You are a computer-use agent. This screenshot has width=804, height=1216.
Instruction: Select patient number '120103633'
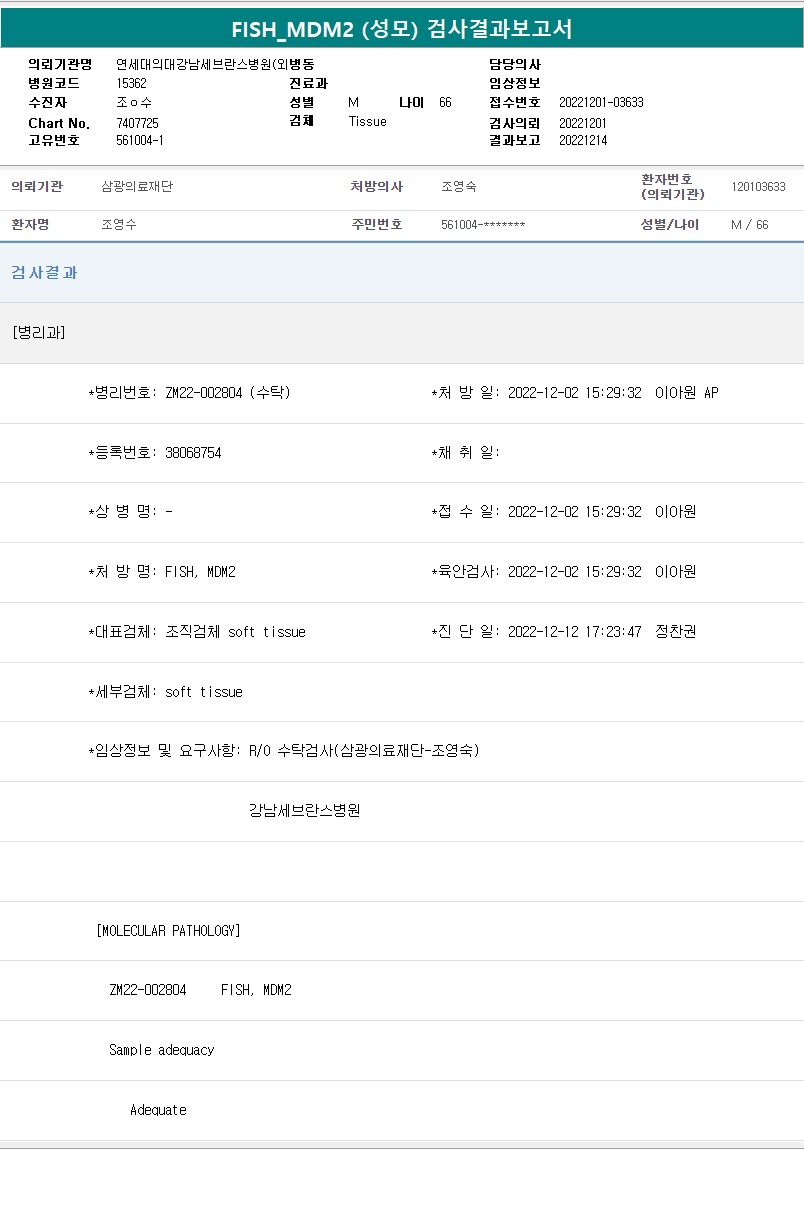tap(758, 187)
